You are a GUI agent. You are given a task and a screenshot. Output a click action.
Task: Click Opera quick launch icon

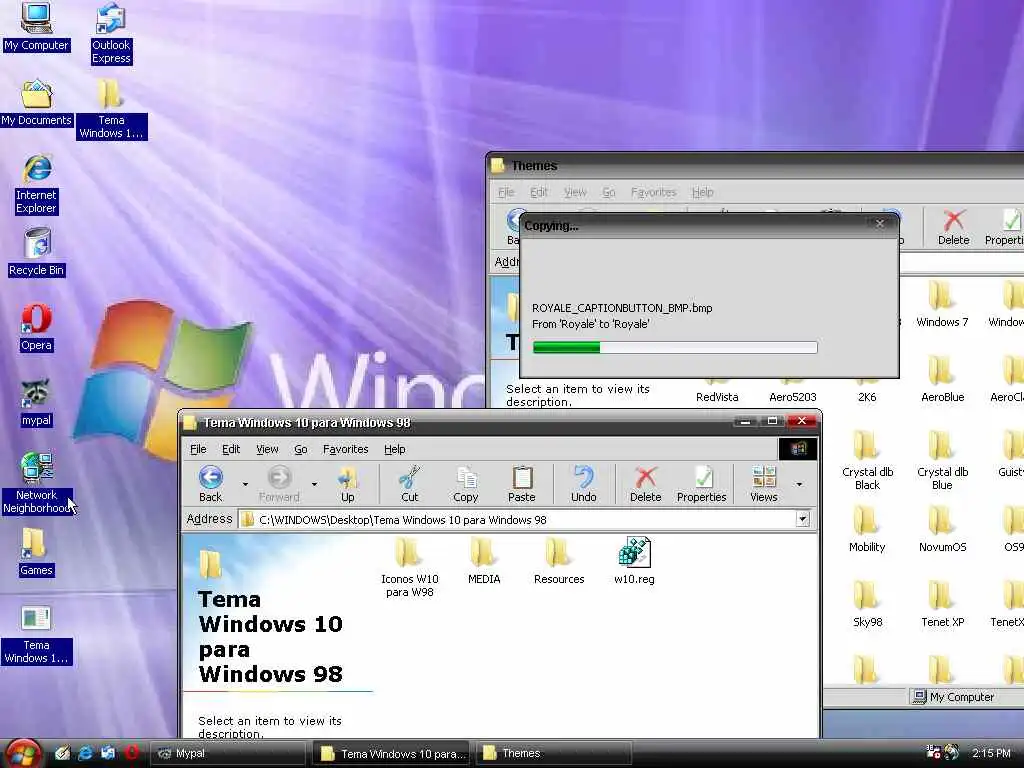pos(131,753)
